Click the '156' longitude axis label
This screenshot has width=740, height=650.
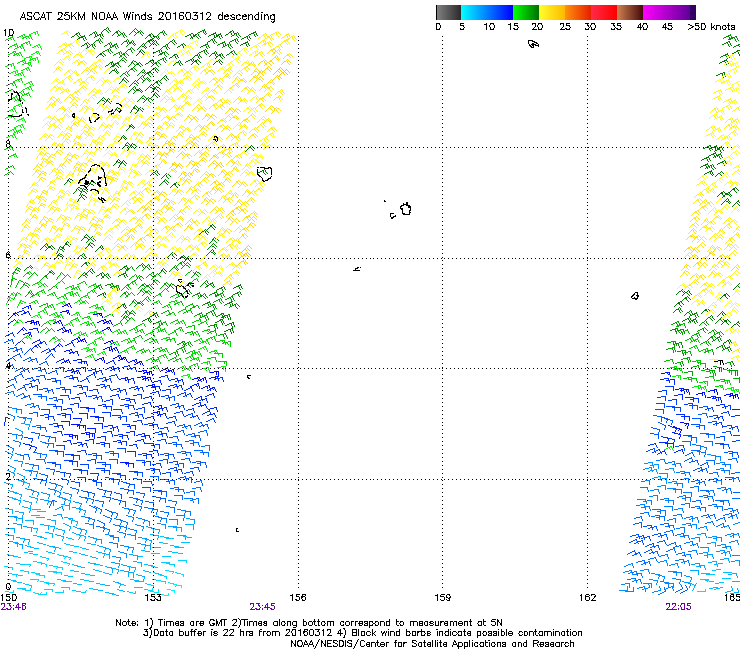tap(298, 598)
